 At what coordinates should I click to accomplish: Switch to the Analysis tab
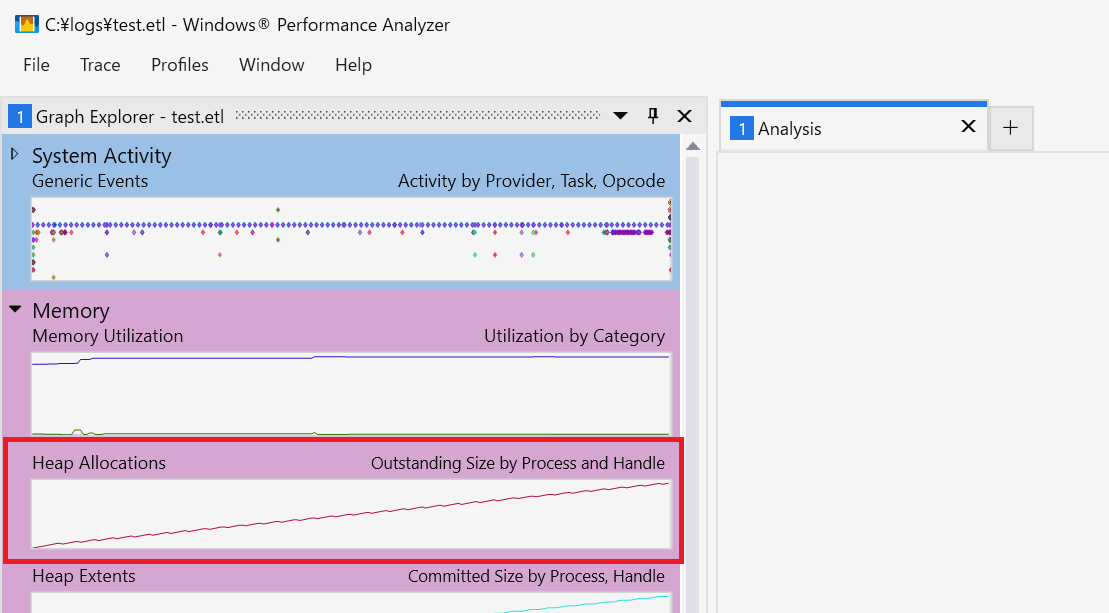pos(790,129)
